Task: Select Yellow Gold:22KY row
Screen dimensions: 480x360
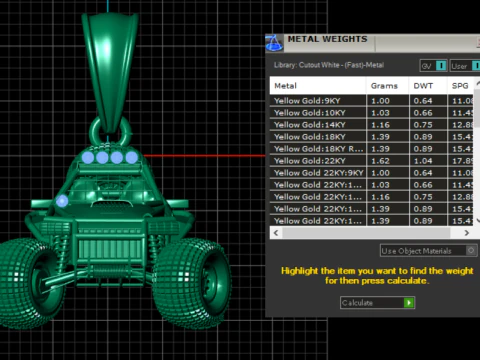Action: click(x=372, y=161)
